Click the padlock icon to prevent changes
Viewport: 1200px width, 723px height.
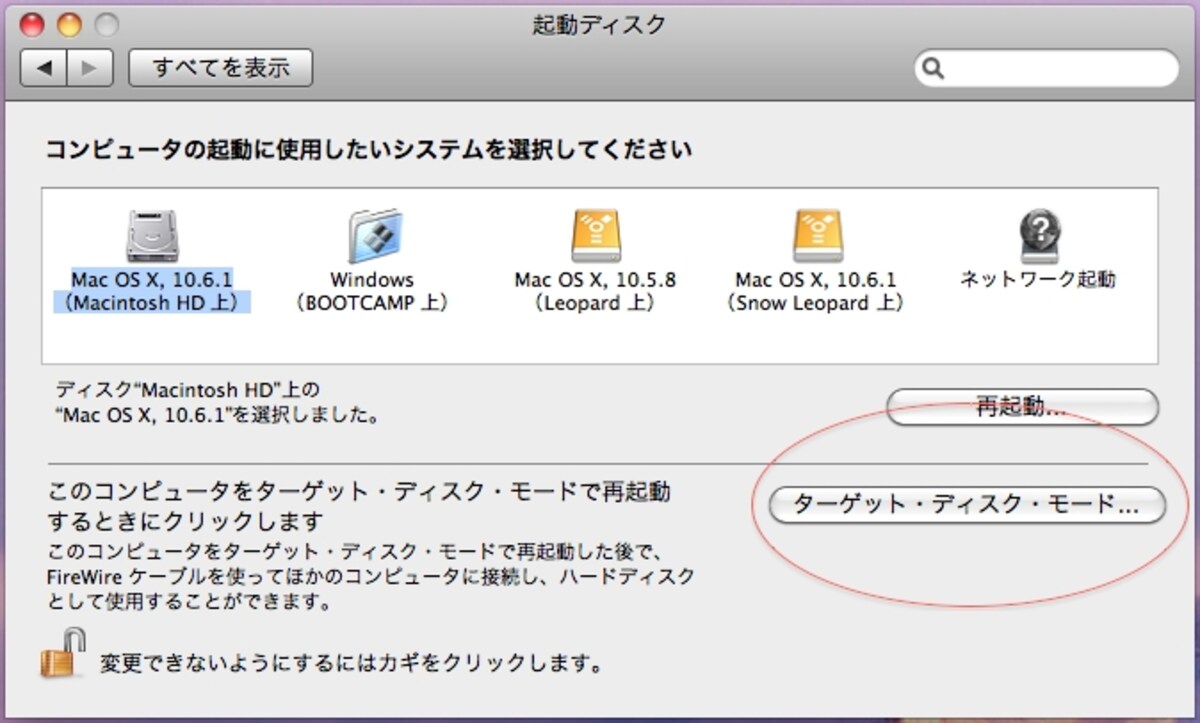63,654
